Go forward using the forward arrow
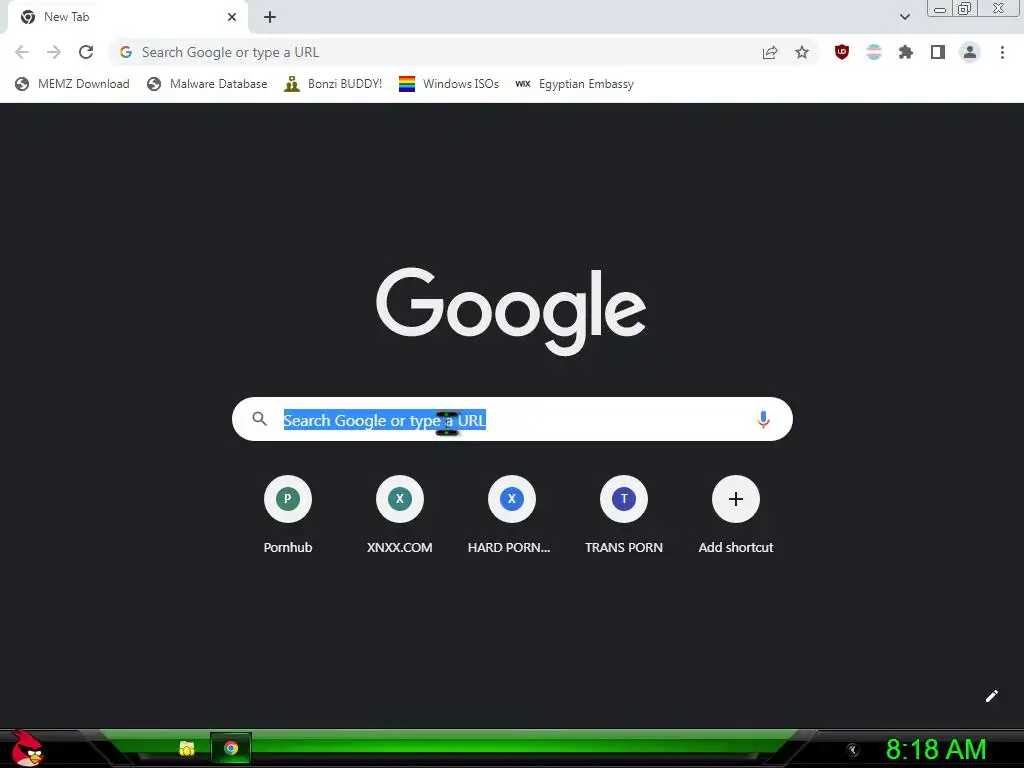 click(54, 52)
